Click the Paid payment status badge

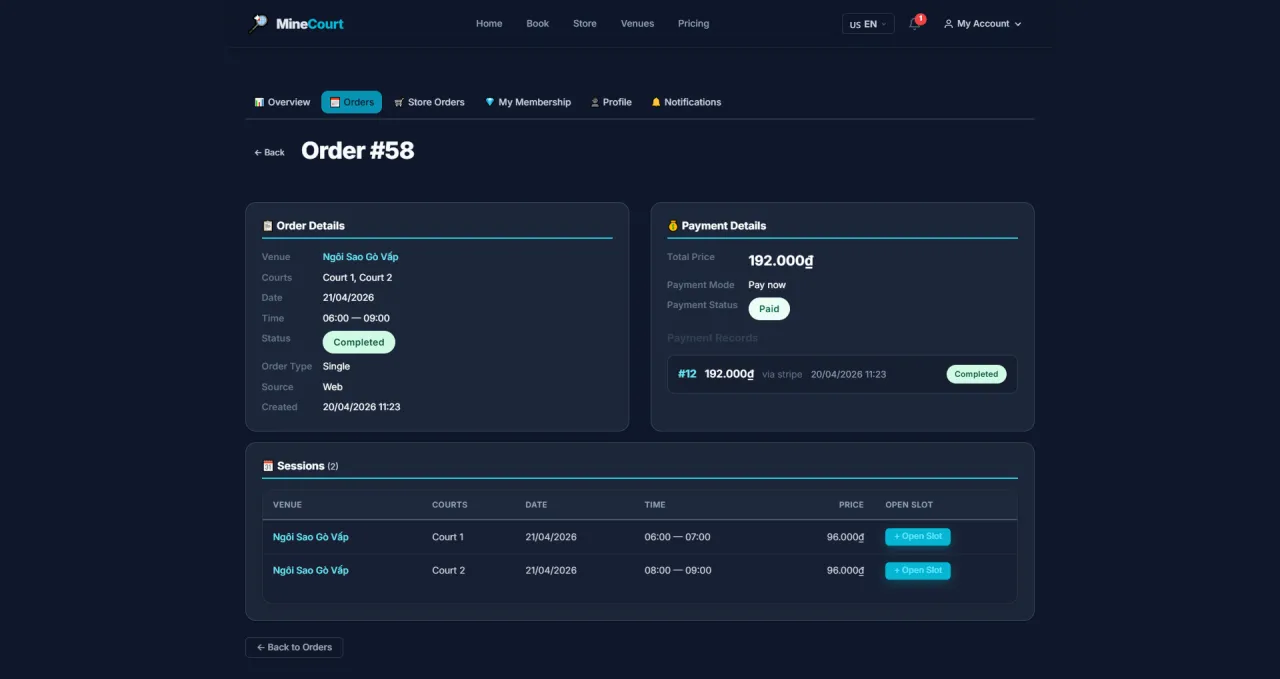click(x=769, y=309)
